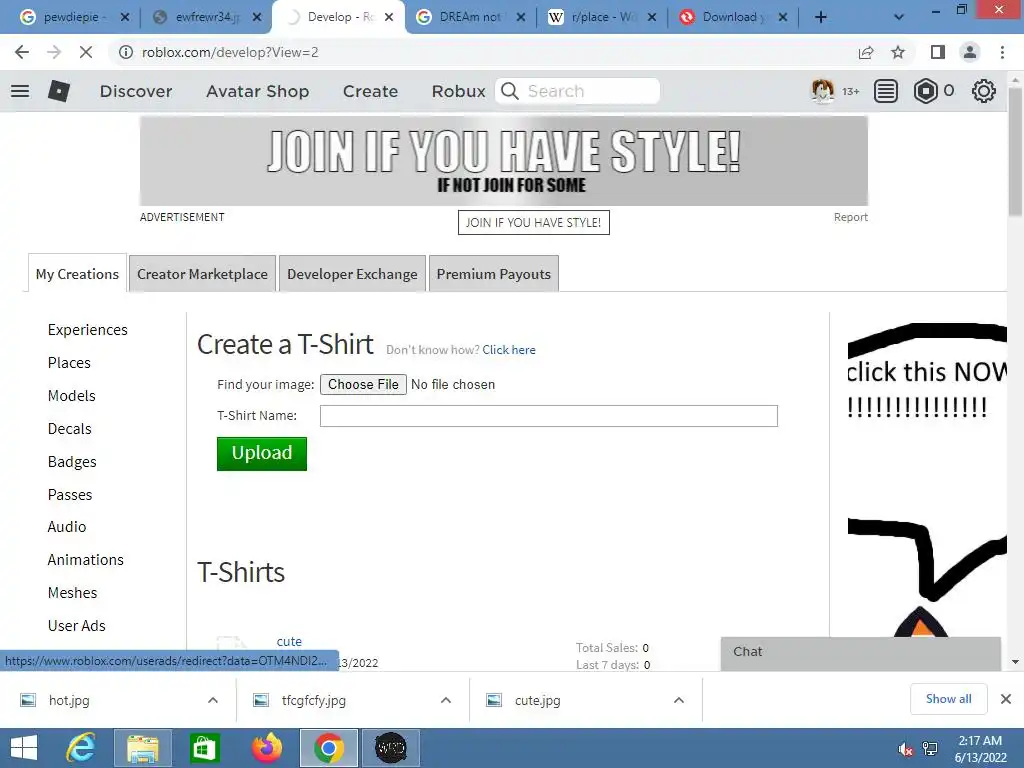Switch to the Download tab

[734, 17]
